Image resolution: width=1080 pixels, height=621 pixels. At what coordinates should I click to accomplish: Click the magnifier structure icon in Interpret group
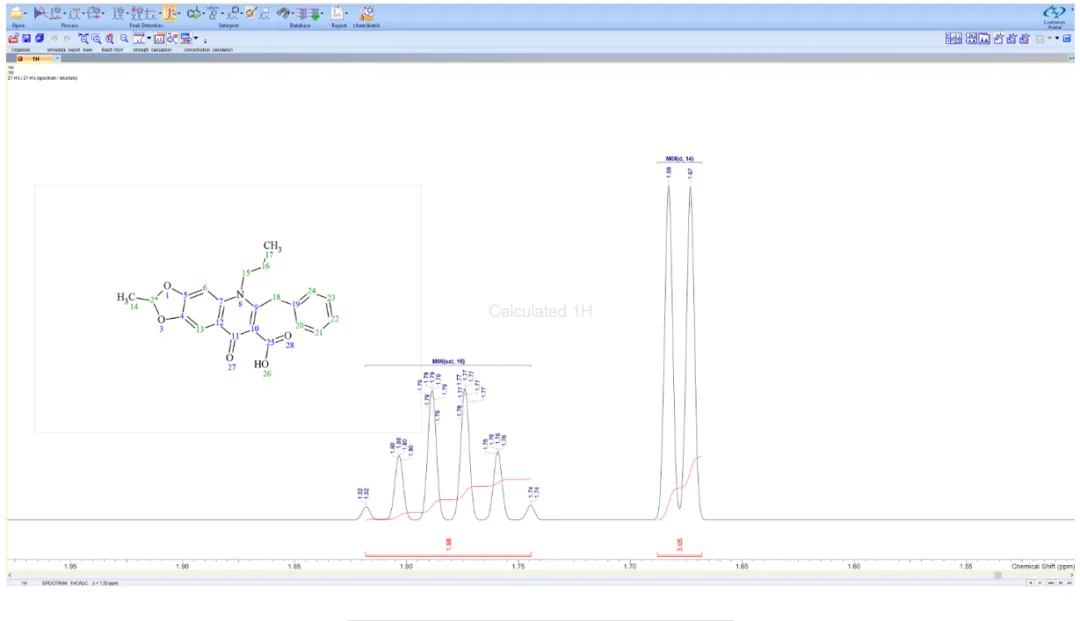click(234, 13)
